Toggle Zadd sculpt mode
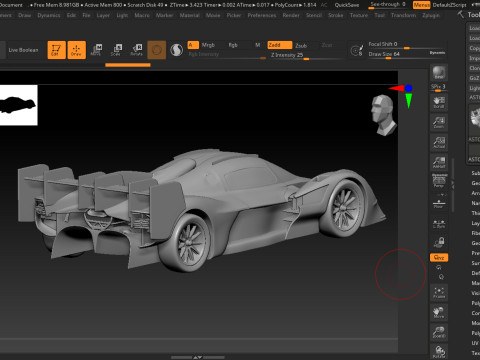 tap(279, 45)
